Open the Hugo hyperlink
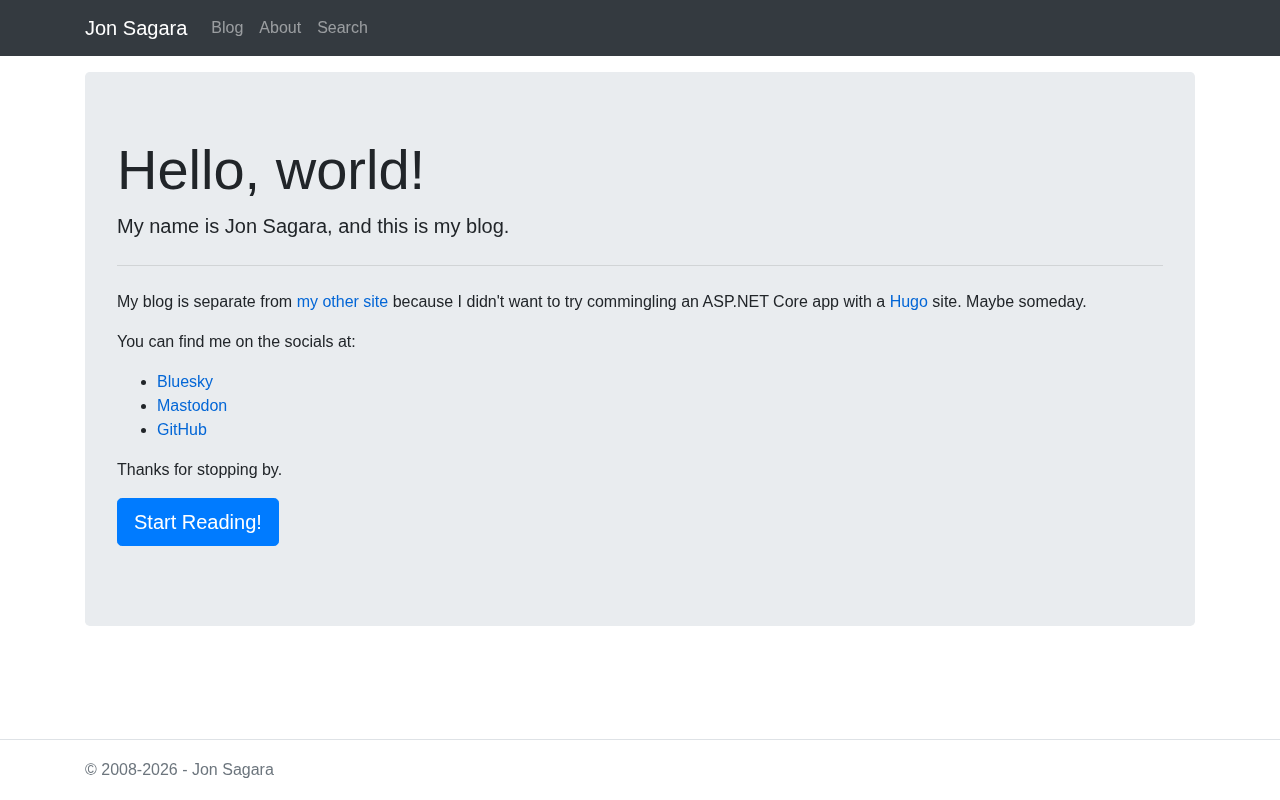The height and width of the screenshot is (800, 1280). tap(908, 302)
